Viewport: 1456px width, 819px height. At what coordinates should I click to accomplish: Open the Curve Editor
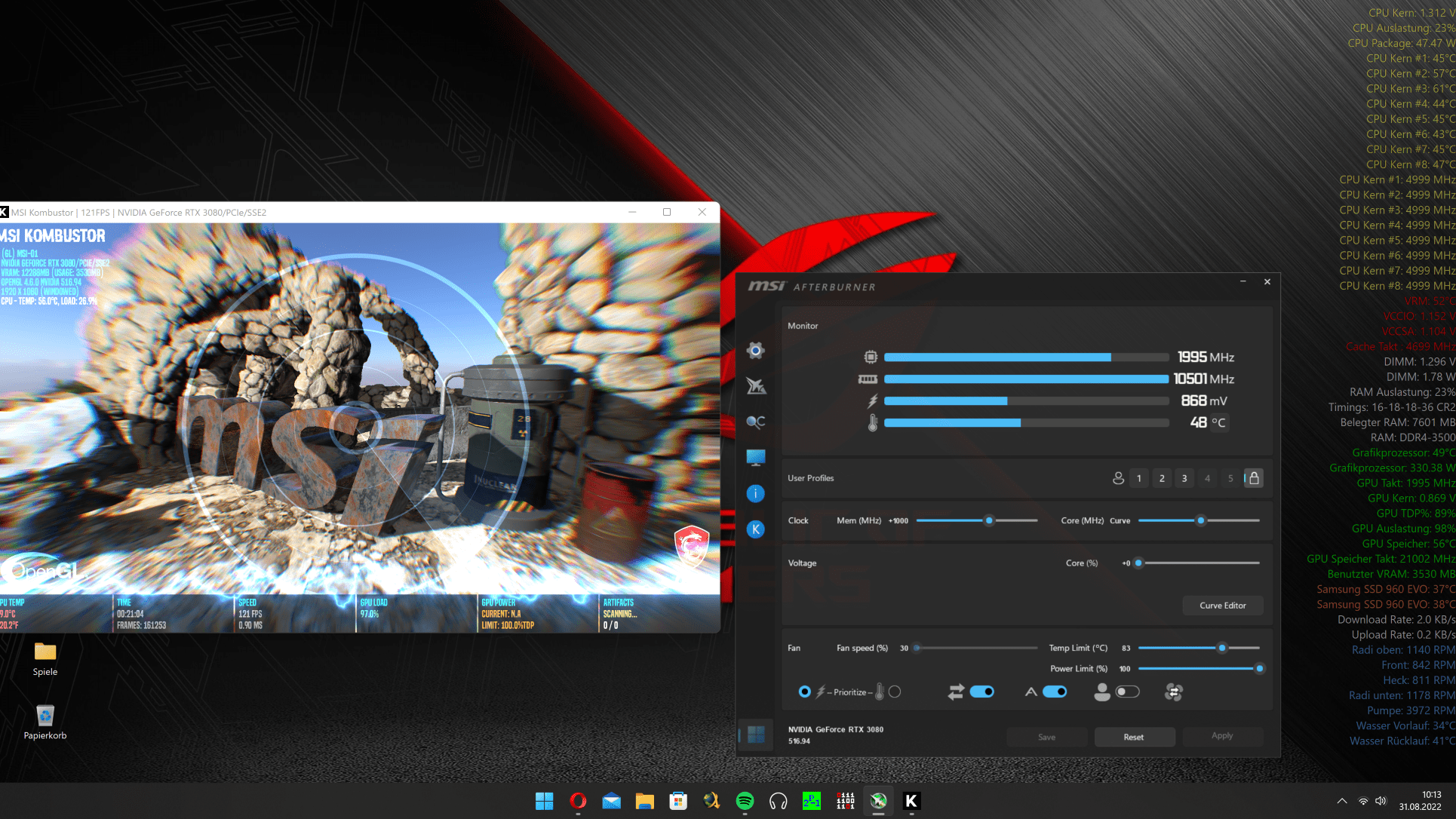[1223, 606]
